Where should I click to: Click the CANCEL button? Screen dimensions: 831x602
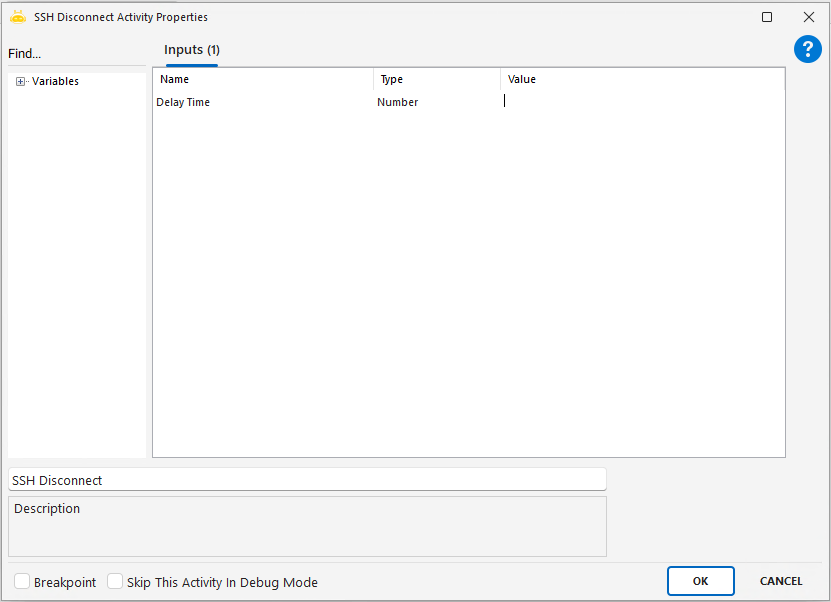pyautogui.click(x=781, y=581)
